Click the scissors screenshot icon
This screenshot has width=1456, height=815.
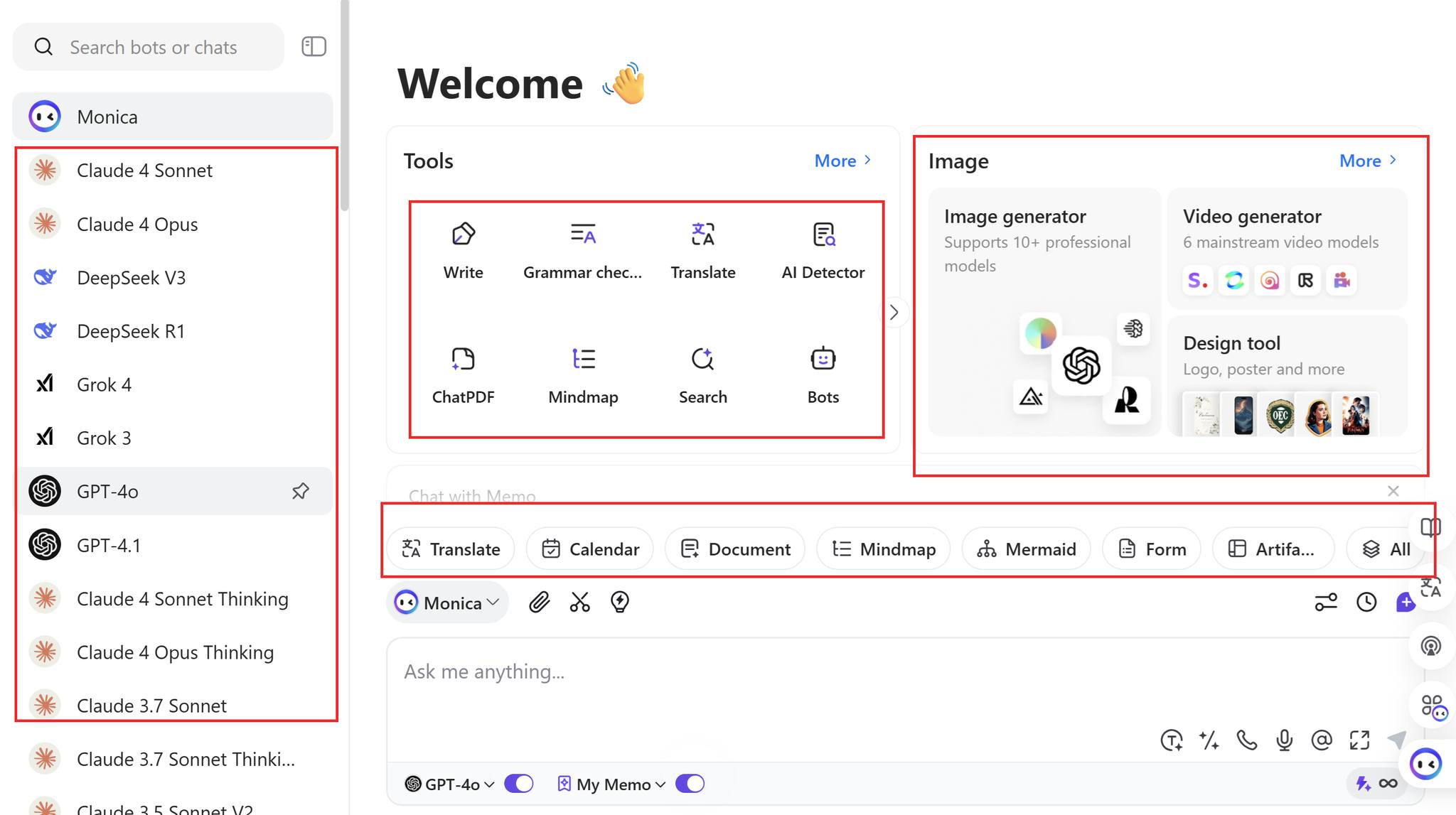point(579,603)
